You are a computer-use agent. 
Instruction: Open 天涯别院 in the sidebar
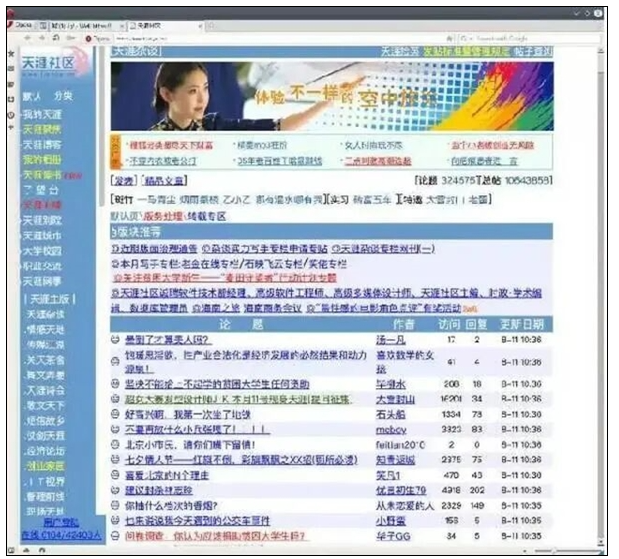[x=42, y=220]
